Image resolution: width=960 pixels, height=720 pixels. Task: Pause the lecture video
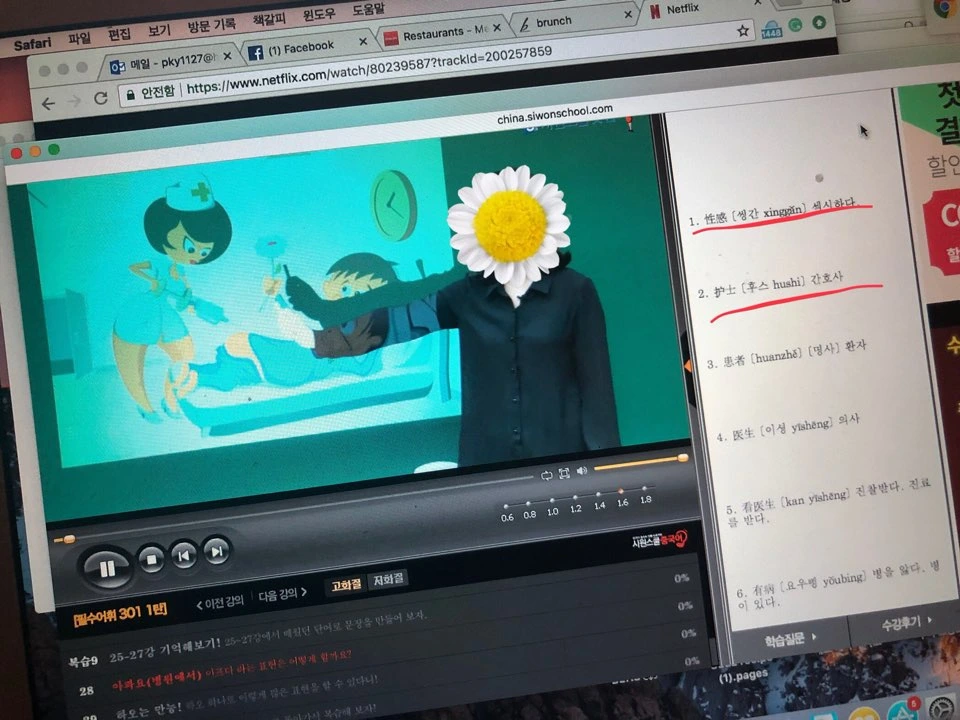107,569
